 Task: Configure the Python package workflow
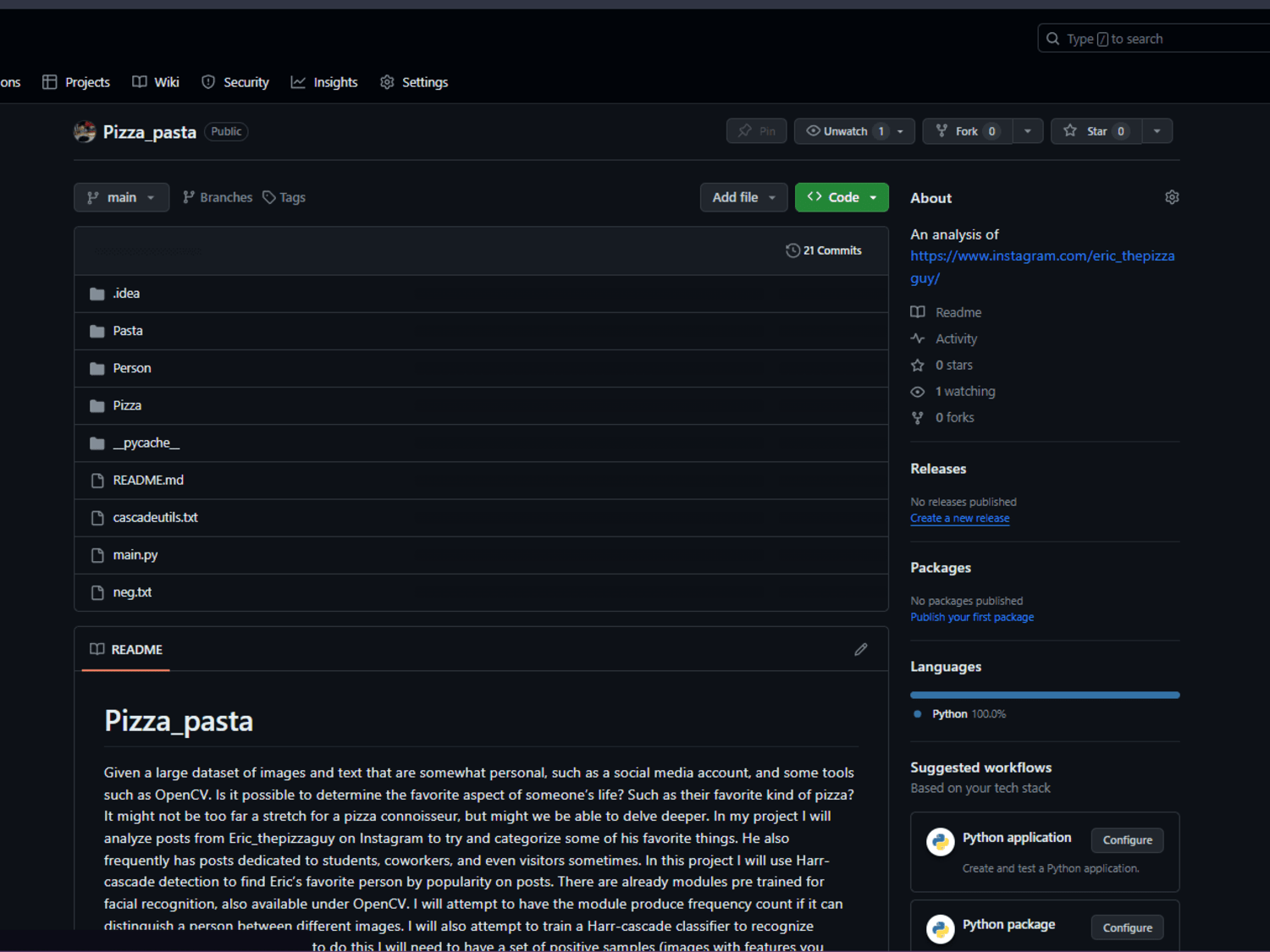pyautogui.click(x=1127, y=927)
